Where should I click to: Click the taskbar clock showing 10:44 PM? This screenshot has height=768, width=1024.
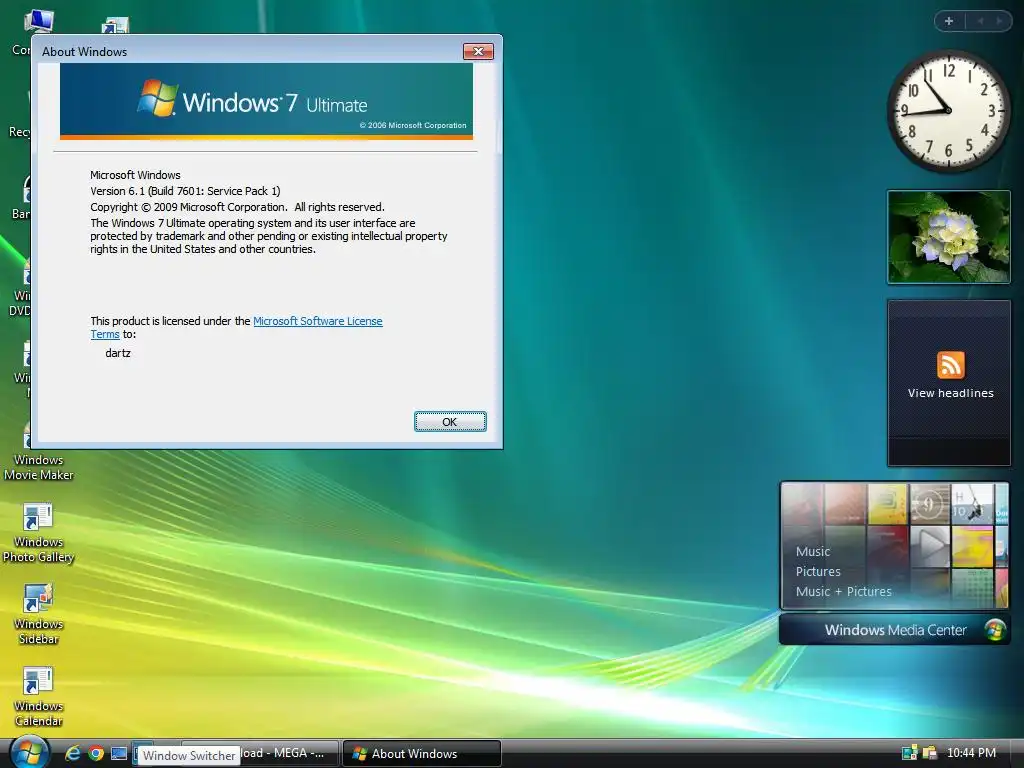(971, 753)
